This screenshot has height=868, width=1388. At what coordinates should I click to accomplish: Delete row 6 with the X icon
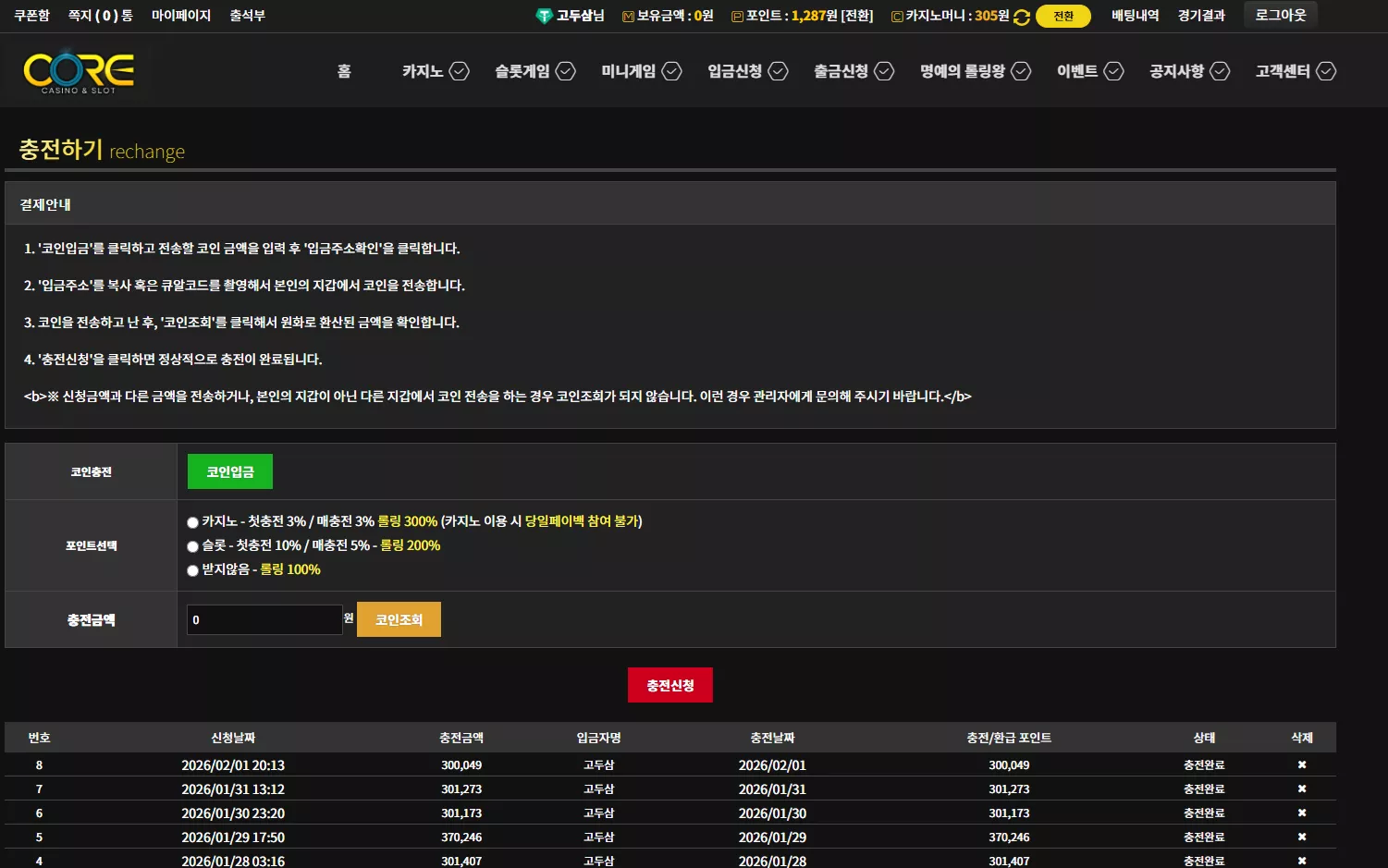(x=1302, y=813)
